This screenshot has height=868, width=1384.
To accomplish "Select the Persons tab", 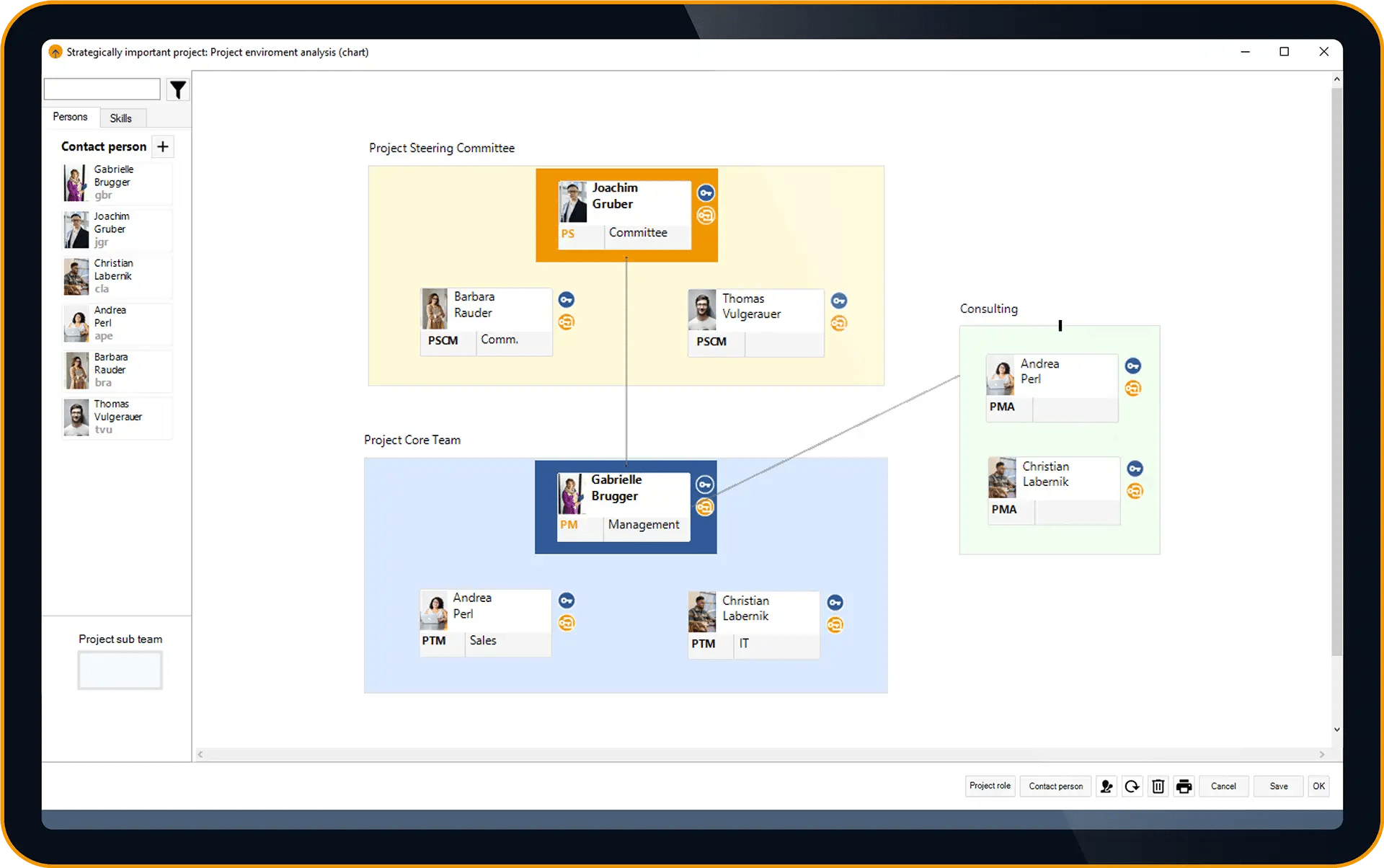I will click(70, 117).
